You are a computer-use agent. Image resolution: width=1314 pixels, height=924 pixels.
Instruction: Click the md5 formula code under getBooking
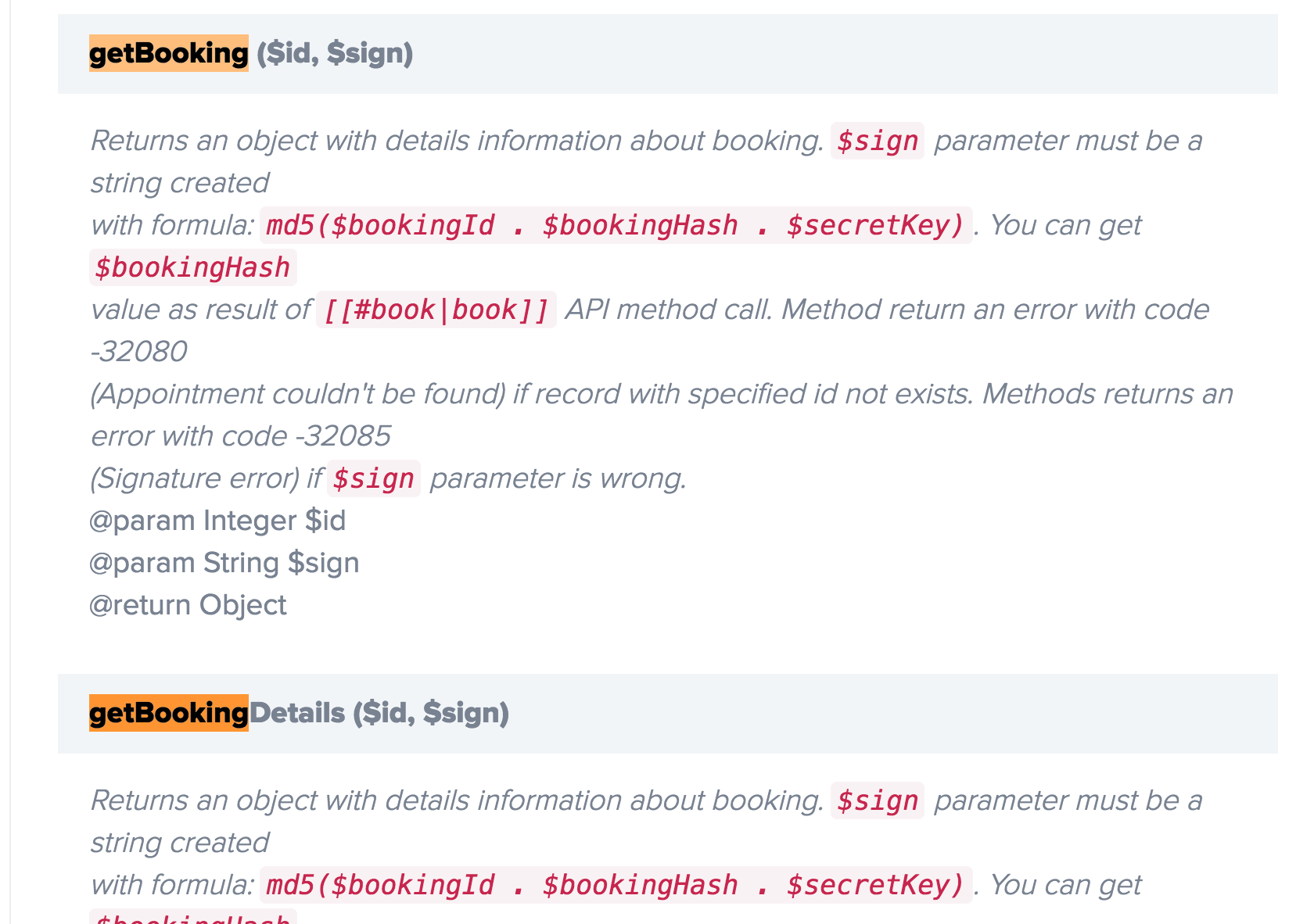[616, 225]
